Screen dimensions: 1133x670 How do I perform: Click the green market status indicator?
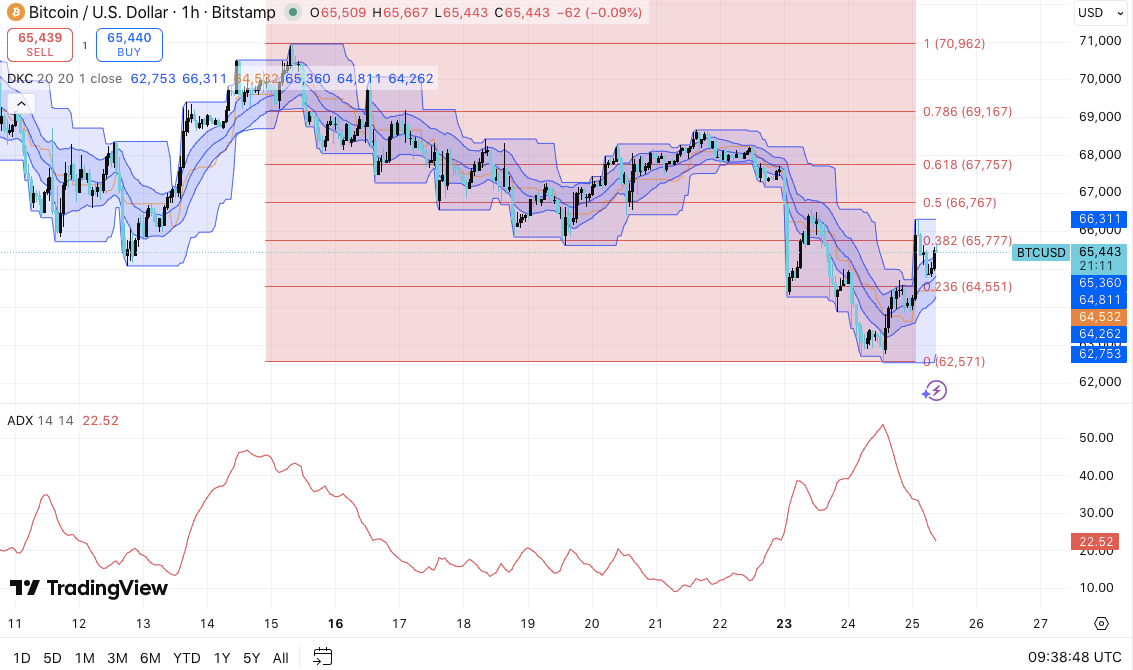291,13
